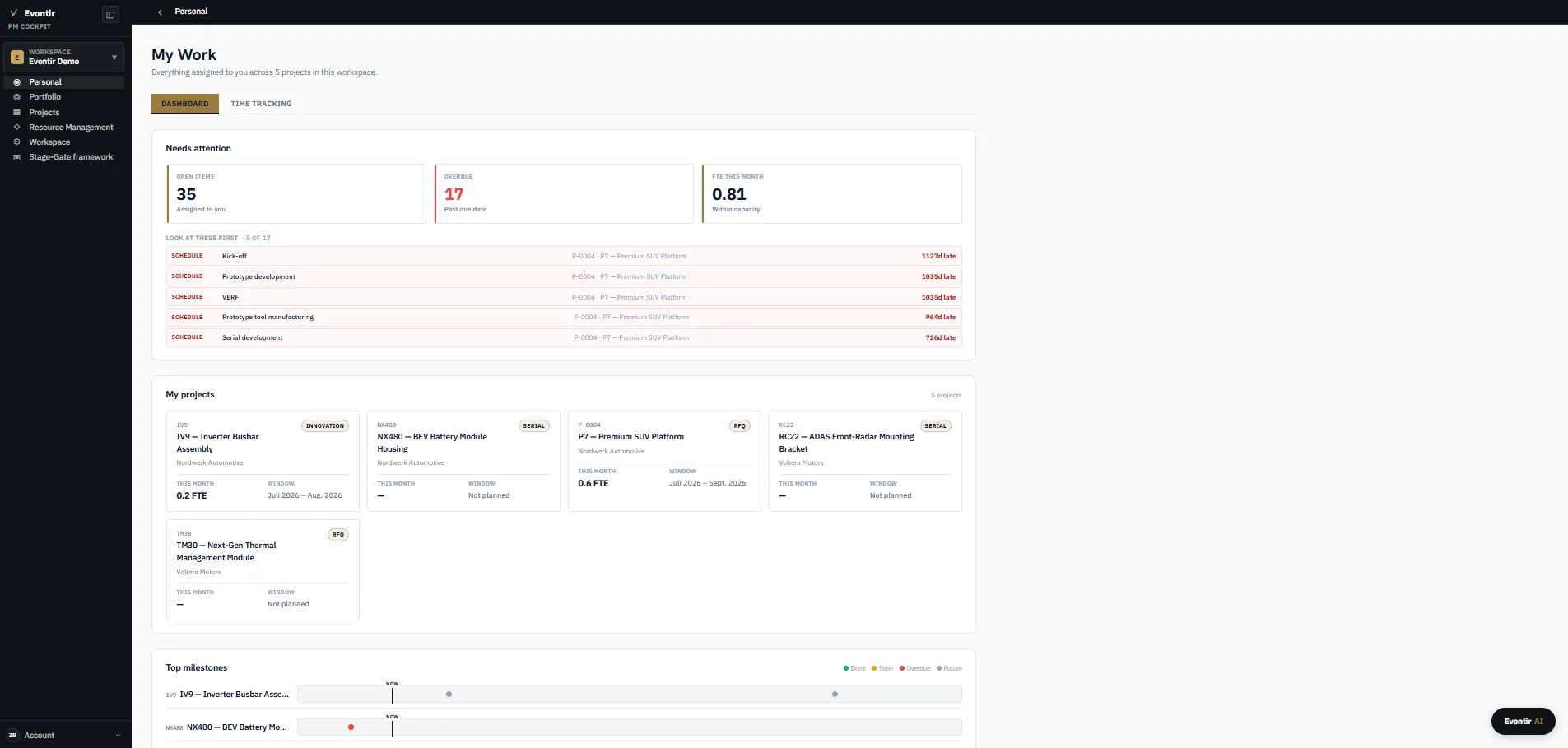Open the Open Items 35 card
This screenshot has height=748, width=1568.
[296, 193]
